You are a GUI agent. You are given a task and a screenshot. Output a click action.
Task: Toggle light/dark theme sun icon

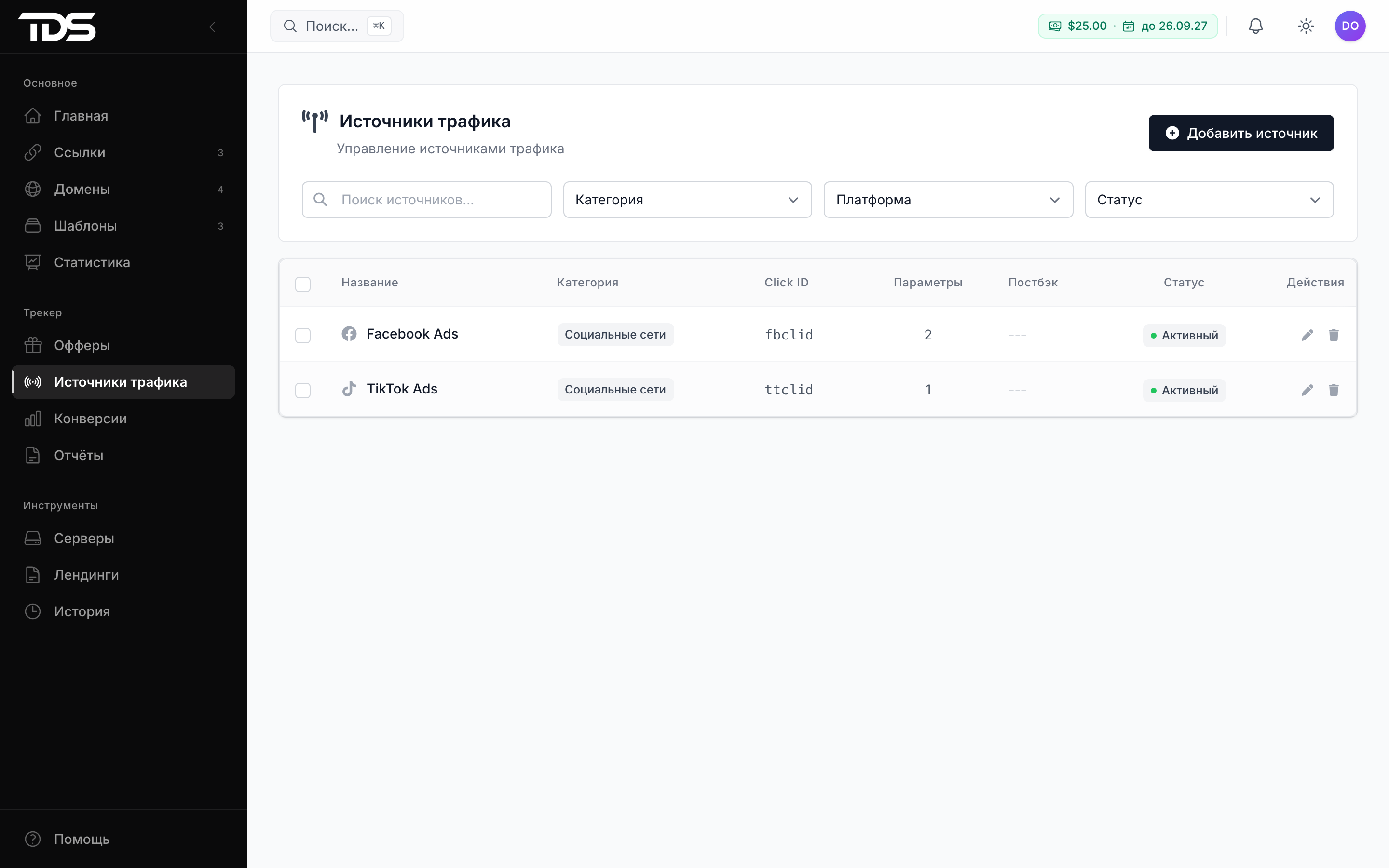(x=1306, y=26)
